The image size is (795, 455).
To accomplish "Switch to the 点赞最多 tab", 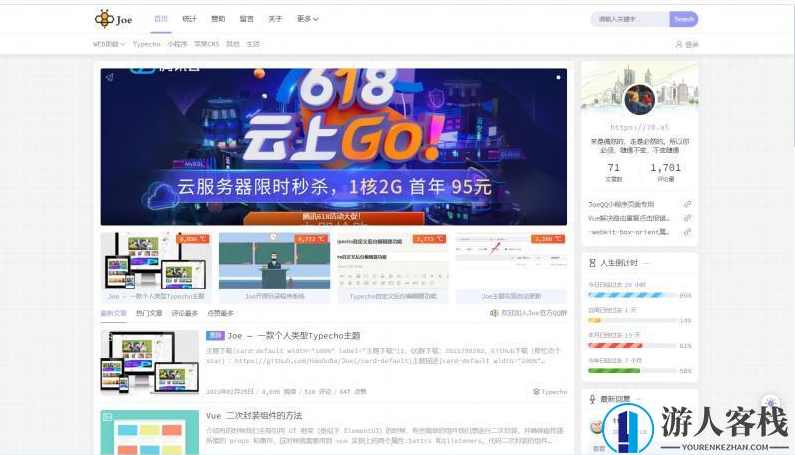I will 221,313.
